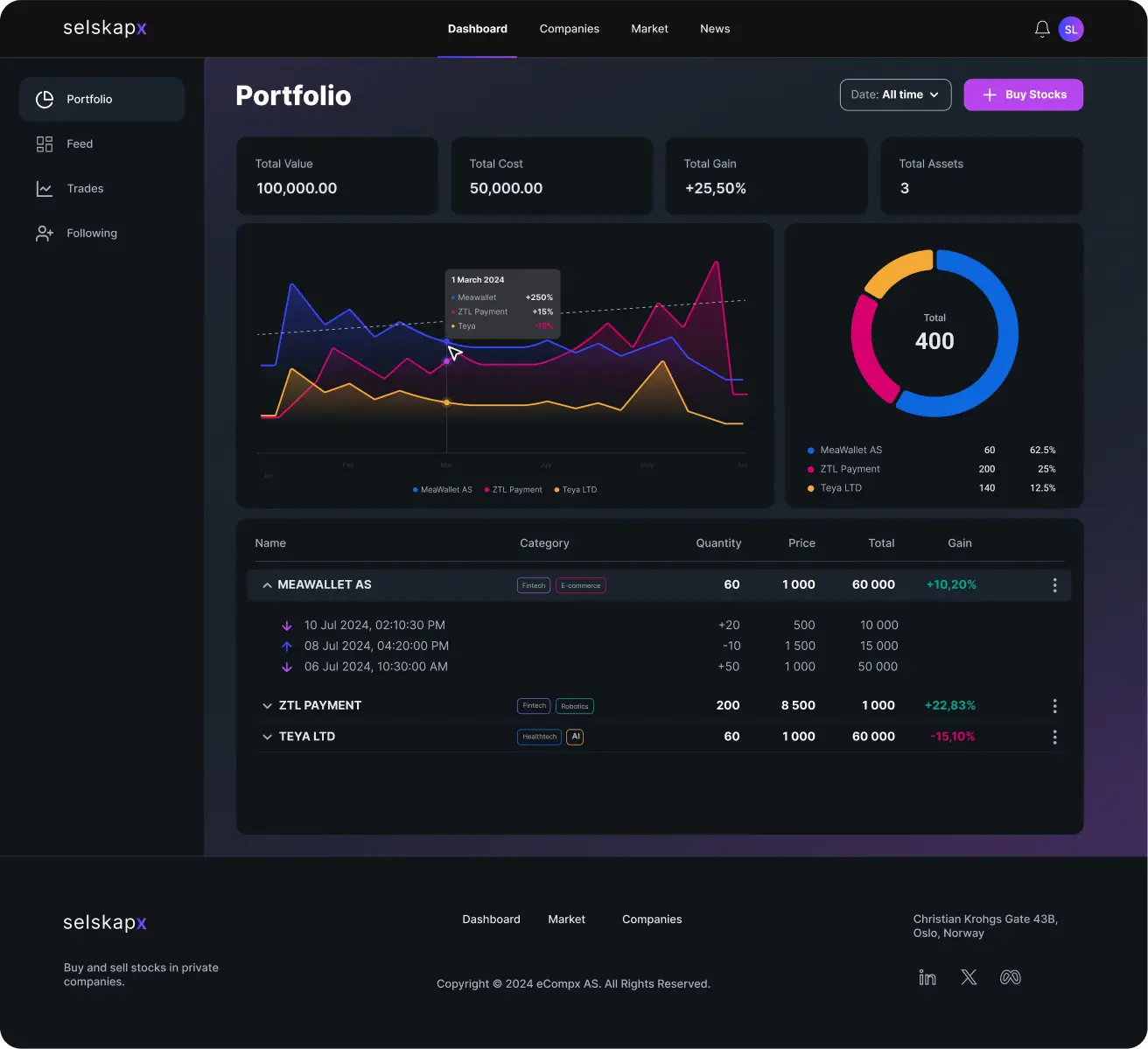This screenshot has width=1148, height=1049.
Task: Visit the X social icon in footer
Action: point(969,977)
